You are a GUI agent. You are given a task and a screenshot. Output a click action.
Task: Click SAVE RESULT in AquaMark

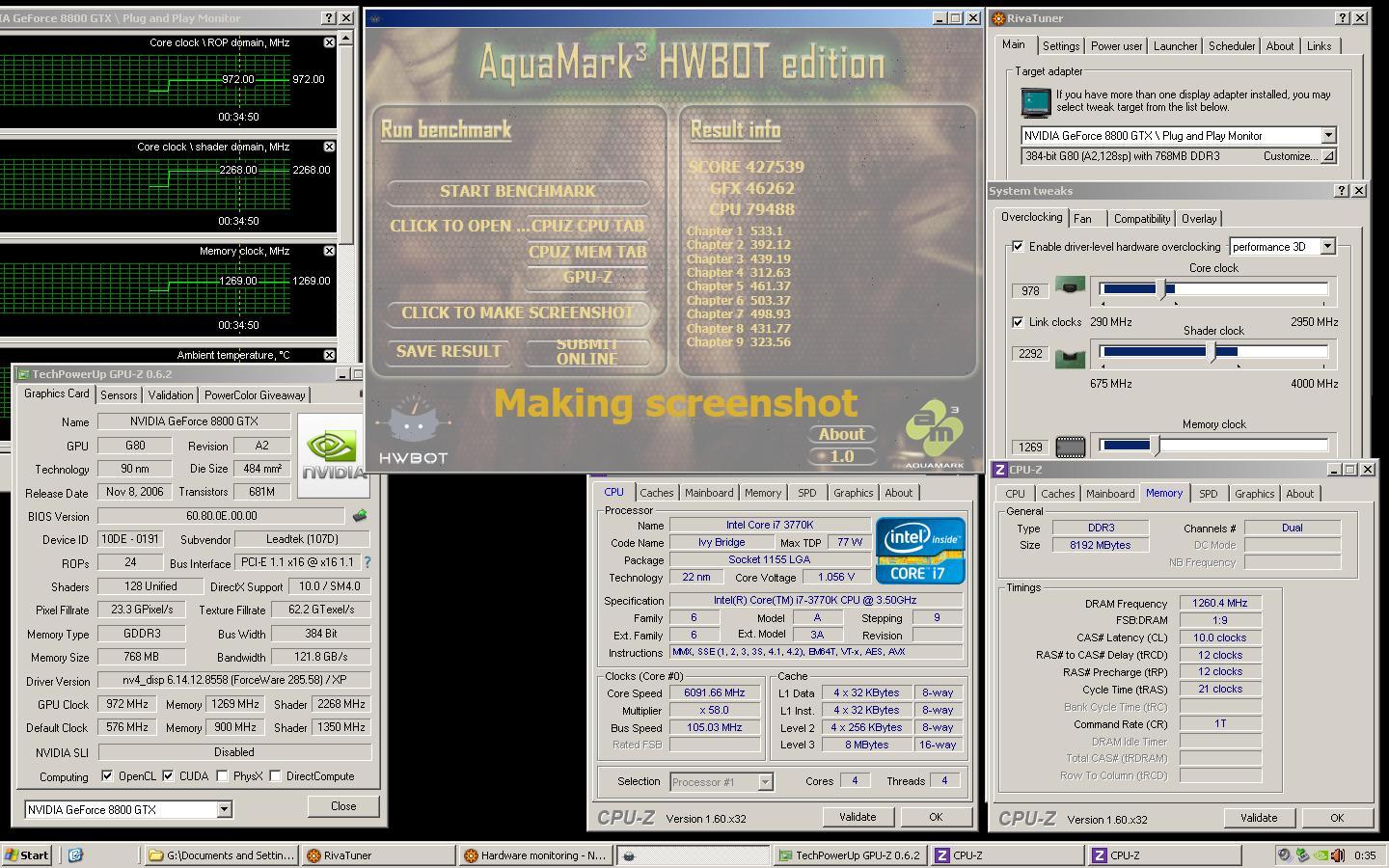click(x=449, y=351)
